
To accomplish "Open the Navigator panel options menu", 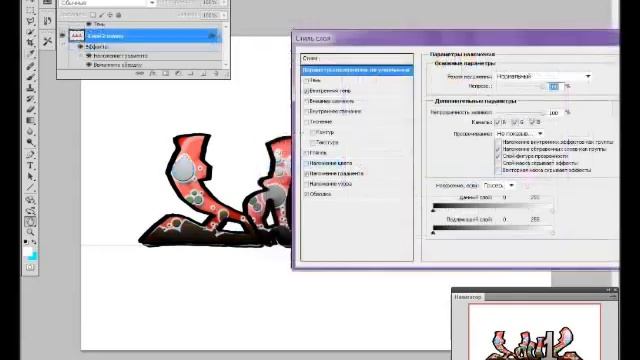I will 613,297.
